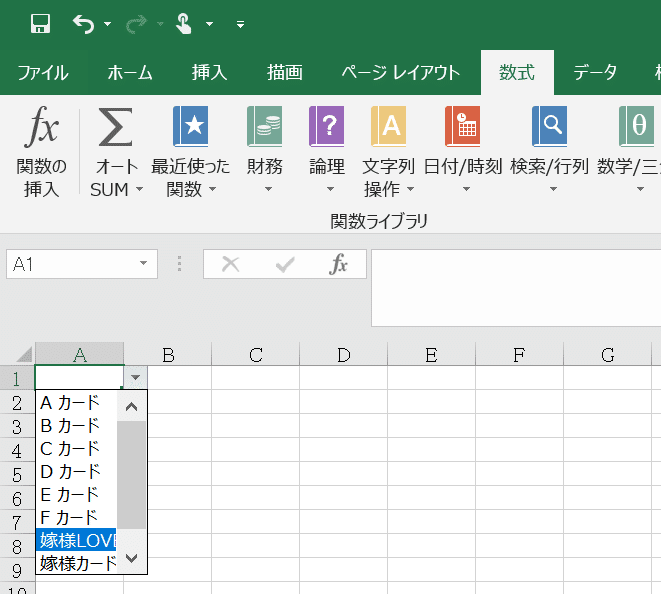661x594 pixels.
Task: Choose E カード from the list
Action: coord(76,494)
